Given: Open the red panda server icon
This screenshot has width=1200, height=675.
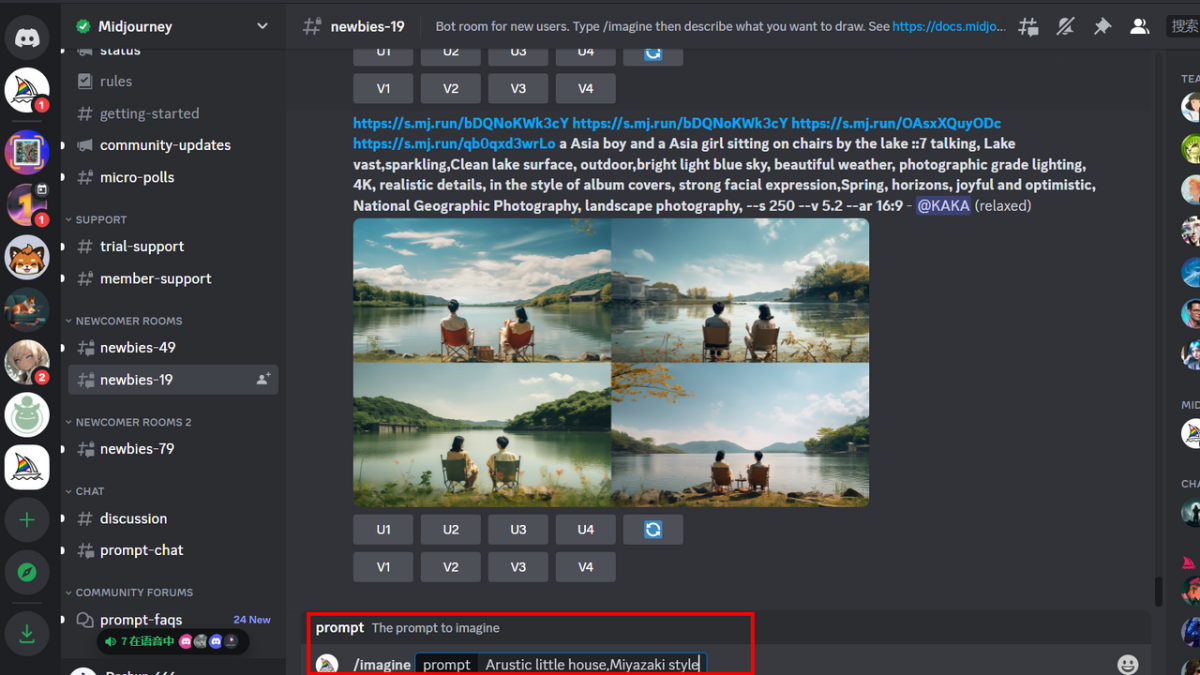Looking at the screenshot, I should pos(27,258).
